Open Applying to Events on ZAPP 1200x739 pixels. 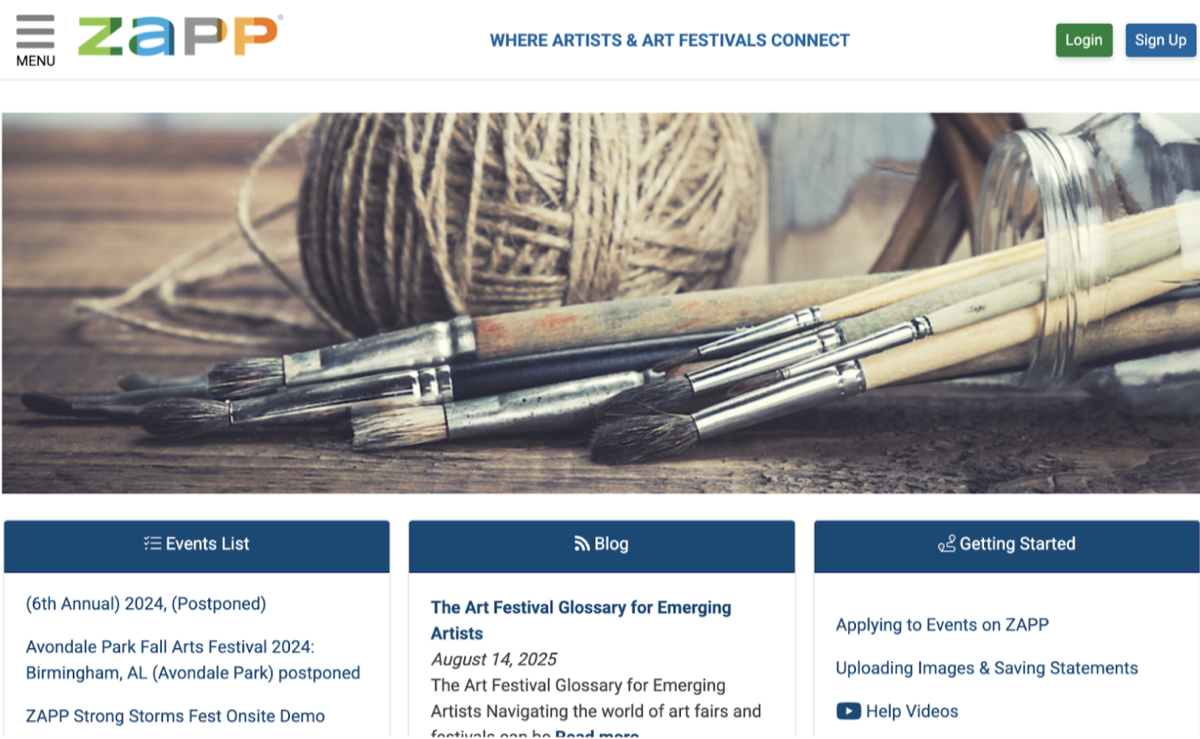[x=941, y=624]
